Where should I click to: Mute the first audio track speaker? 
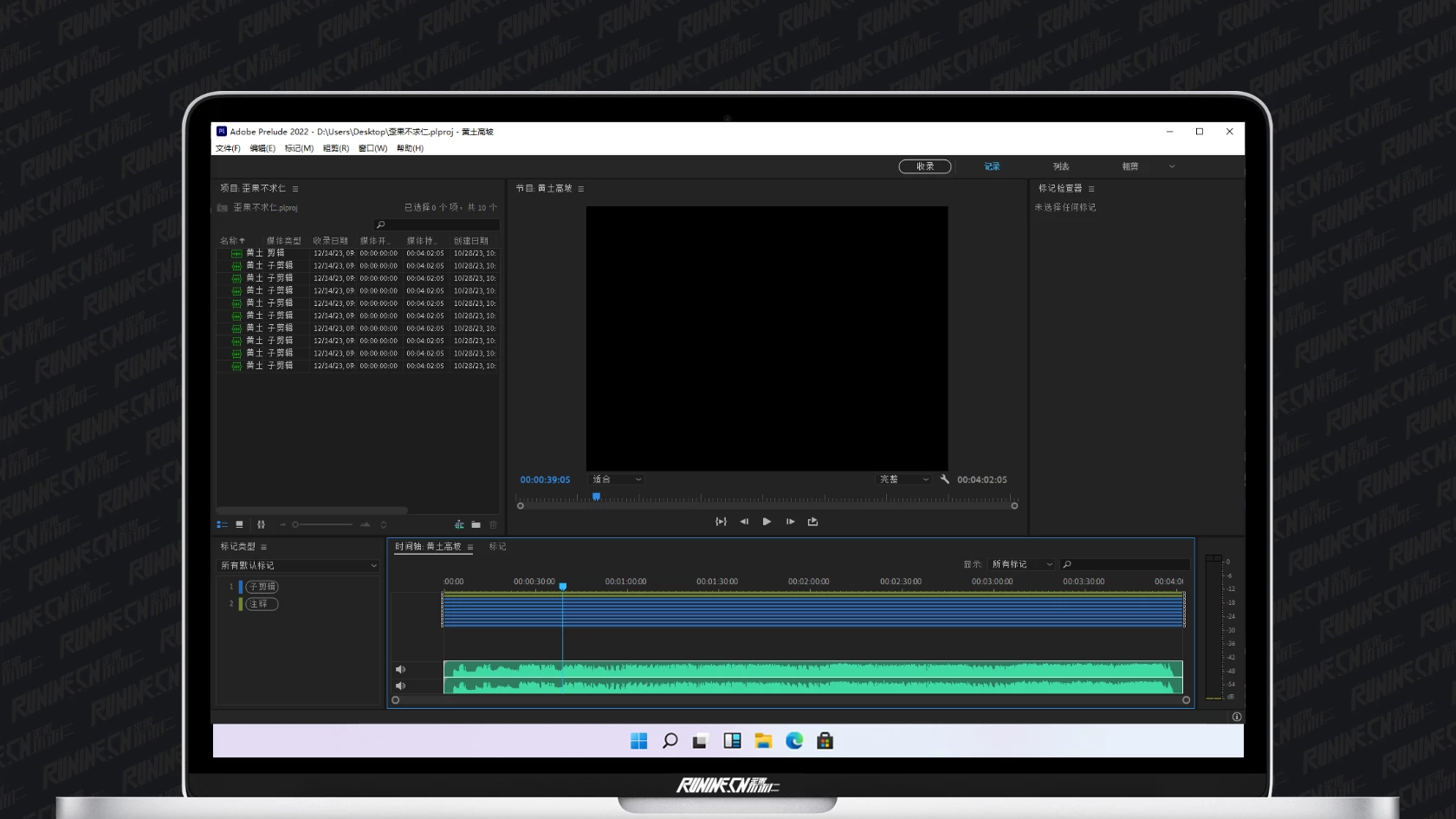(x=400, y=669)
